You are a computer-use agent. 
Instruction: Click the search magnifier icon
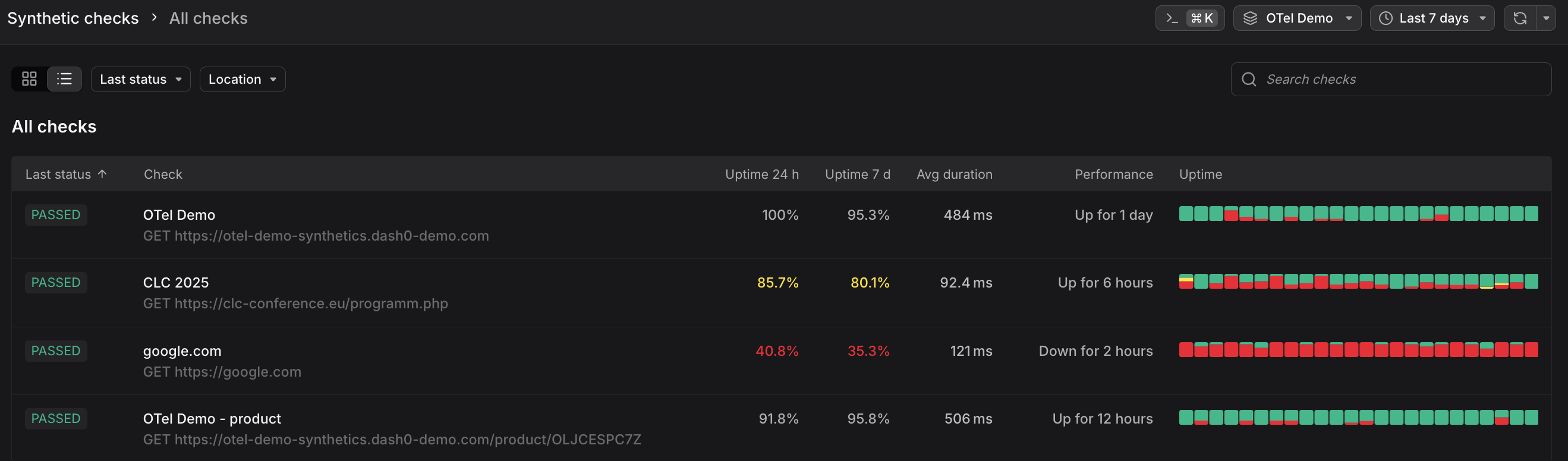1249,79
